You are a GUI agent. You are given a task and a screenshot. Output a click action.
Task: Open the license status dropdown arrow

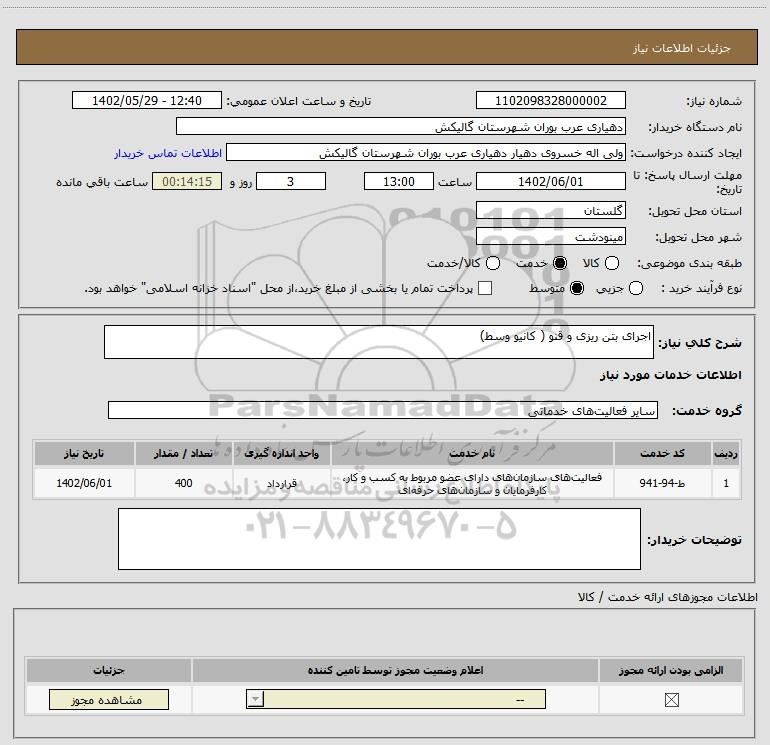tap(255, 699)
